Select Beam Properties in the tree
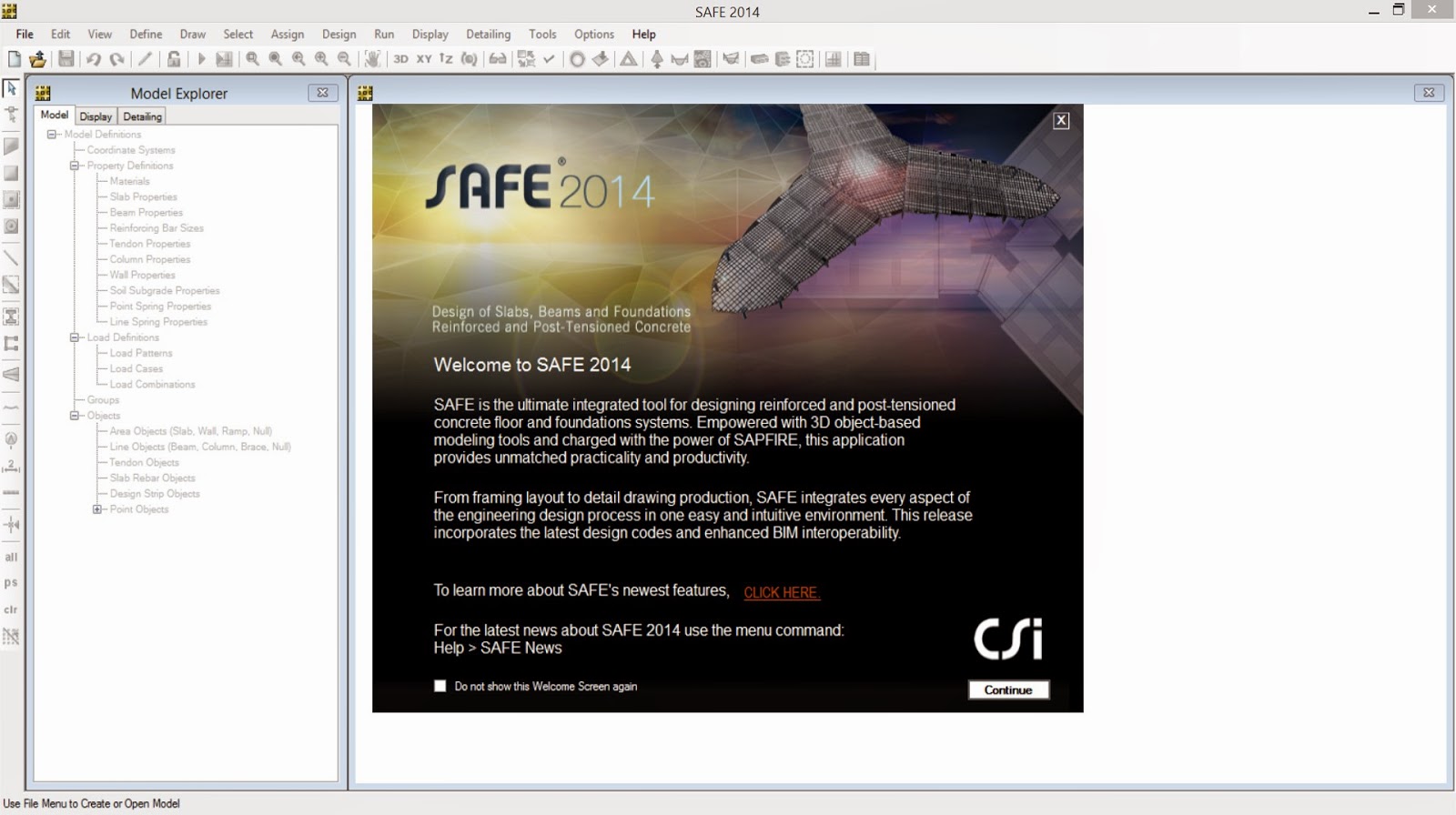This screenshot has width=1456, height=815. point(147,212)
